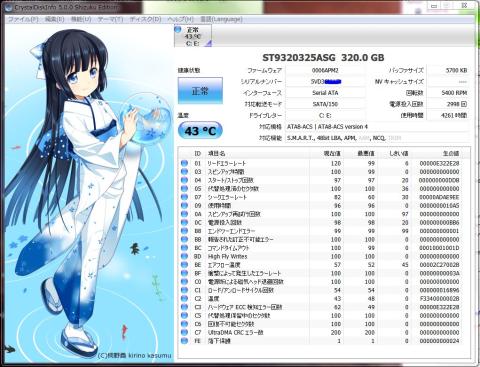This screenshot has height=367, width=480.
Task: Click status circle for ID C6 uncorrectable sectors
Action: [x=184, y=324]
